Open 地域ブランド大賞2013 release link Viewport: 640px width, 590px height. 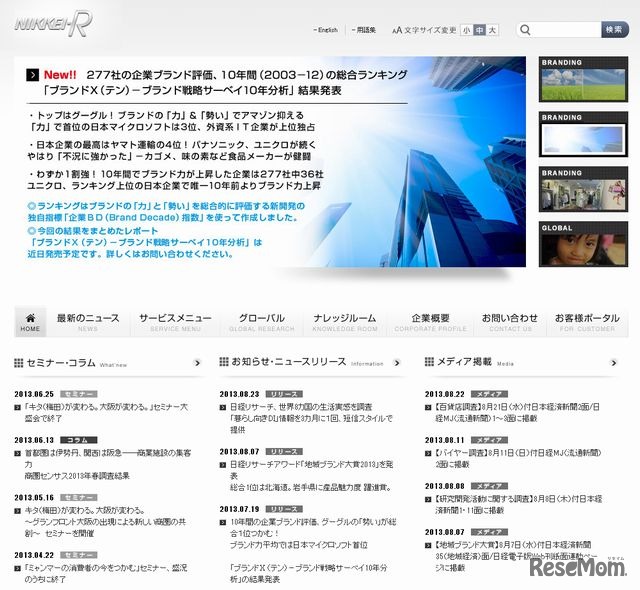point(311,476)
